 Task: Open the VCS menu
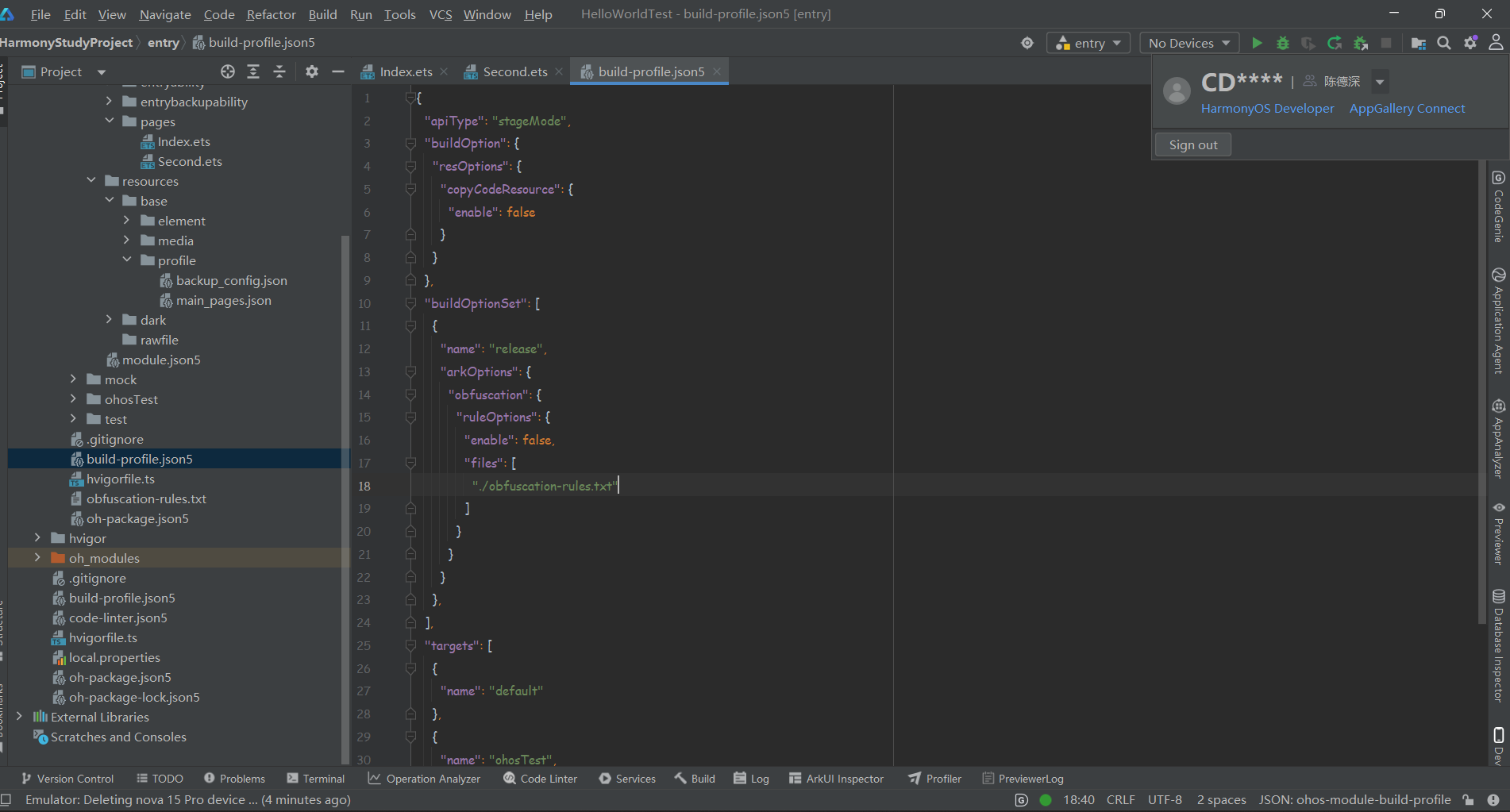coord(441,14)
